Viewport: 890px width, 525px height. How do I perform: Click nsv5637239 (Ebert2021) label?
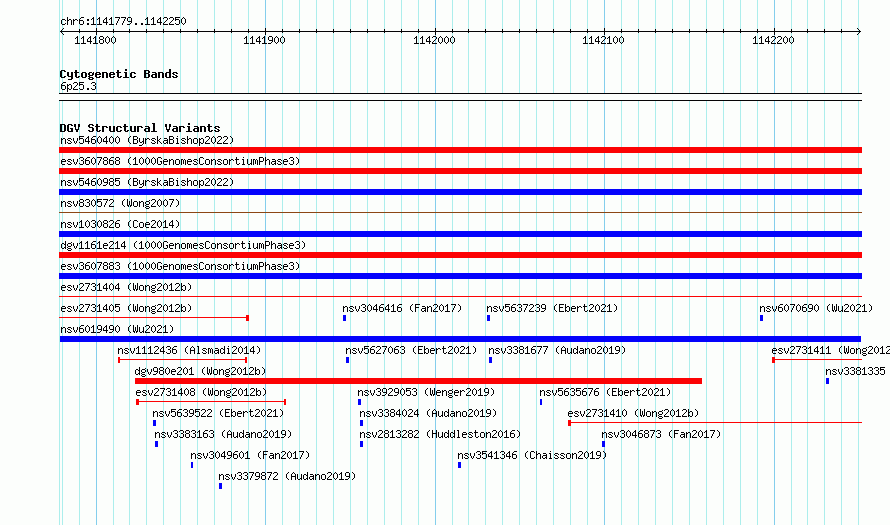pos(552,308)
